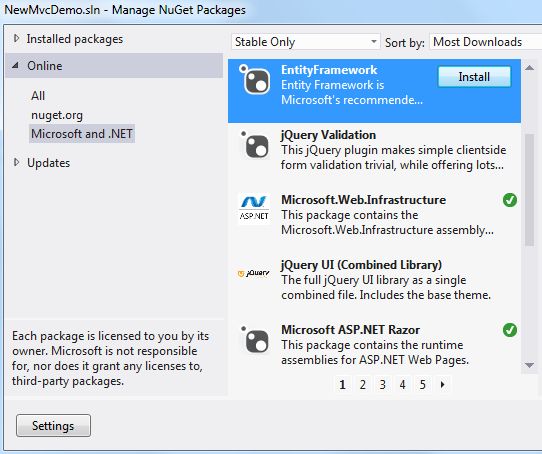Click the green installed checkmark for ASP.NET Razor
Viewport: 542px width, 454px height.
coord(510,330)
